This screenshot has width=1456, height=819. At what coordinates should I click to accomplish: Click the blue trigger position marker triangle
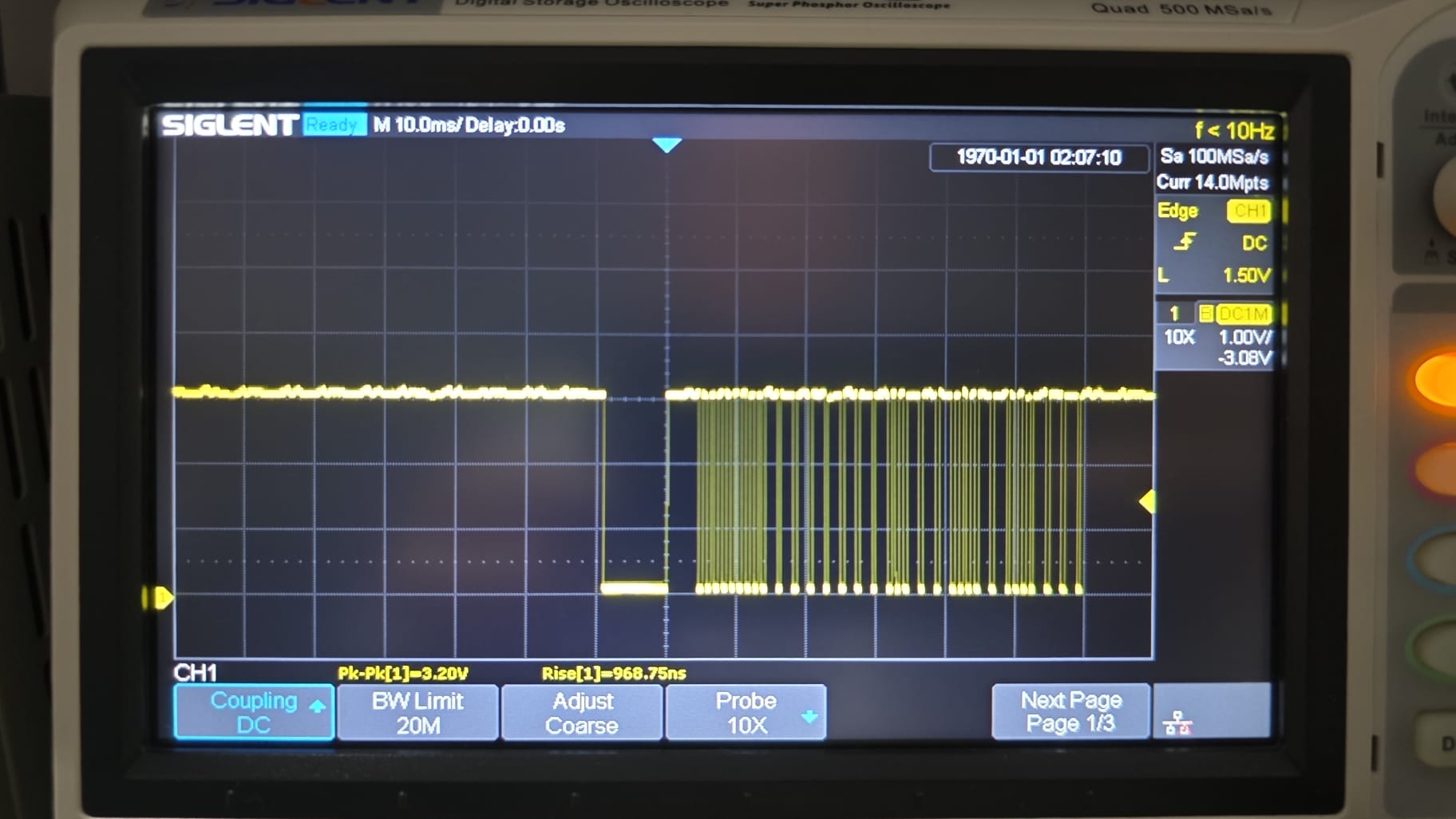pos(667,144)
